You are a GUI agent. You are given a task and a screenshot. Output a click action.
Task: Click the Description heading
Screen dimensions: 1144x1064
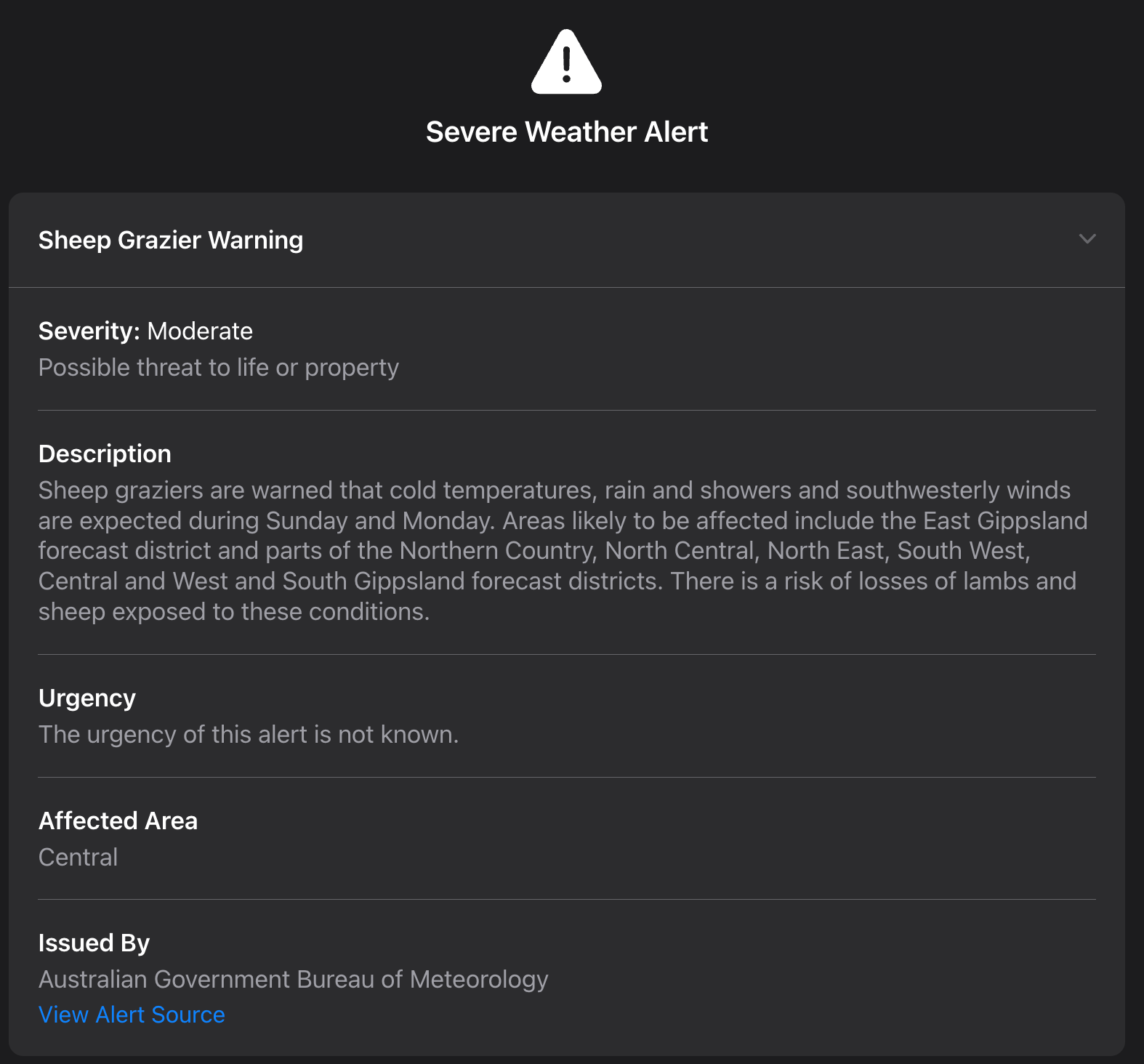(x=105, y=454)
